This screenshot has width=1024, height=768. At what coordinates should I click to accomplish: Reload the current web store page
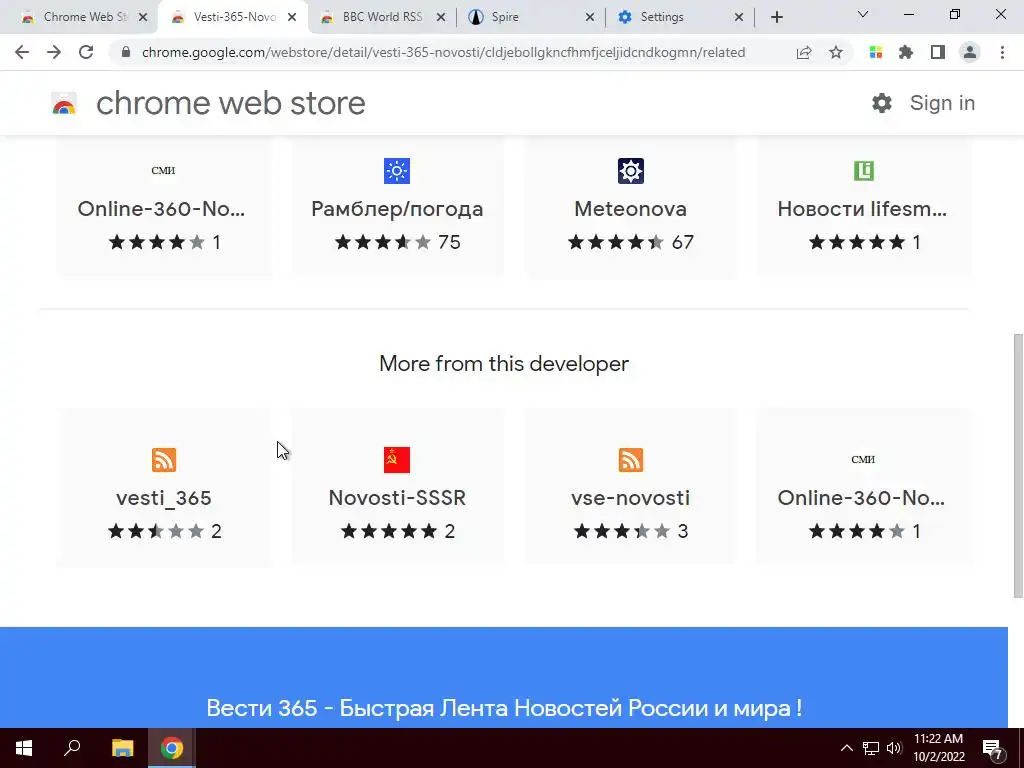coord(86,52)
